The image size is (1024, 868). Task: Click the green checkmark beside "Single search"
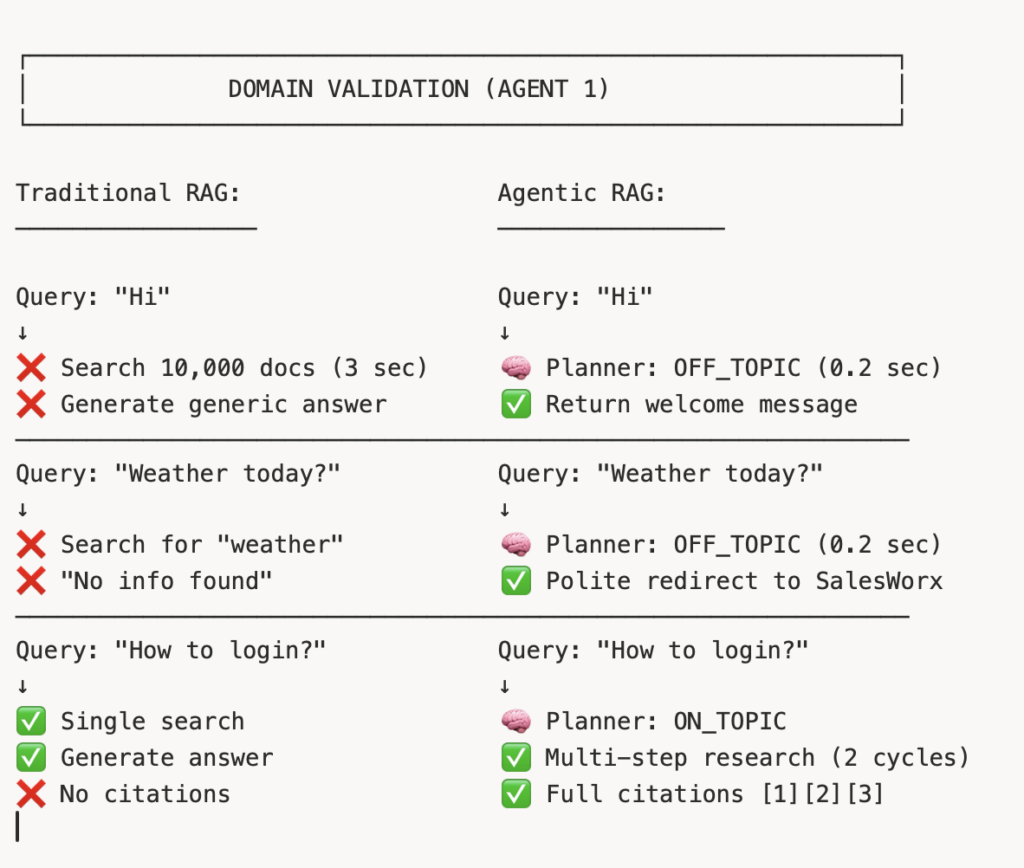point(31,721)
